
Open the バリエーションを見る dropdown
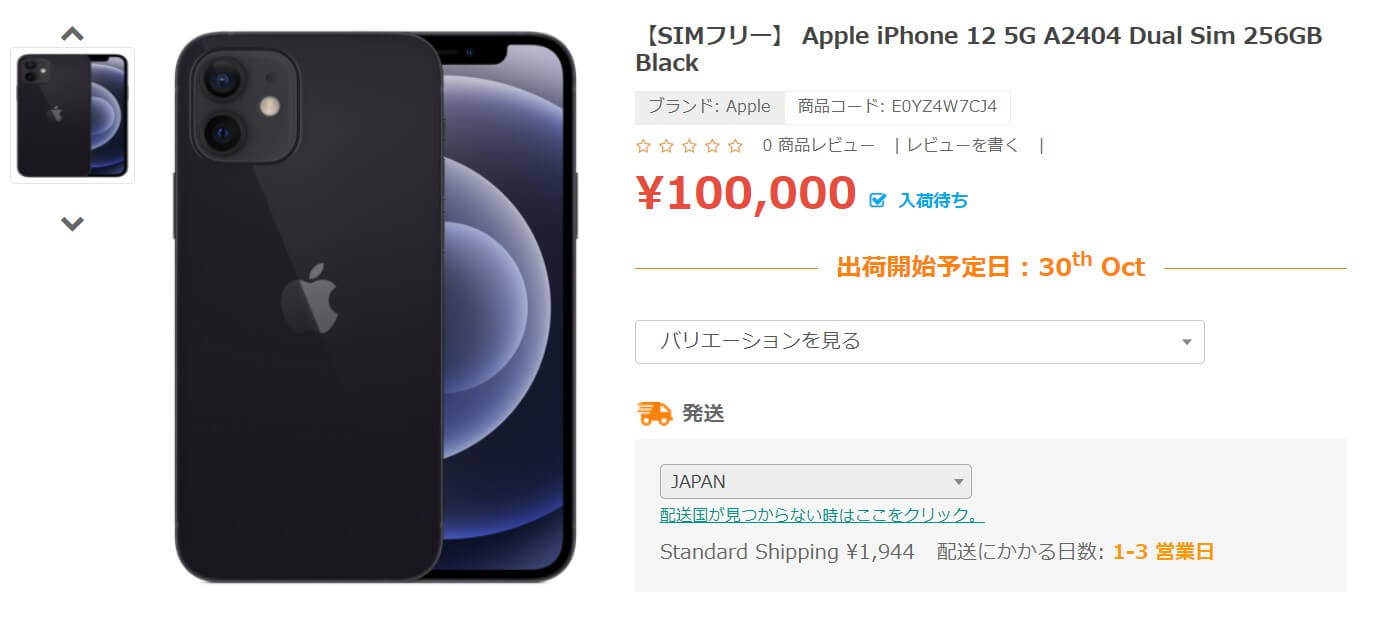(919, 341)
